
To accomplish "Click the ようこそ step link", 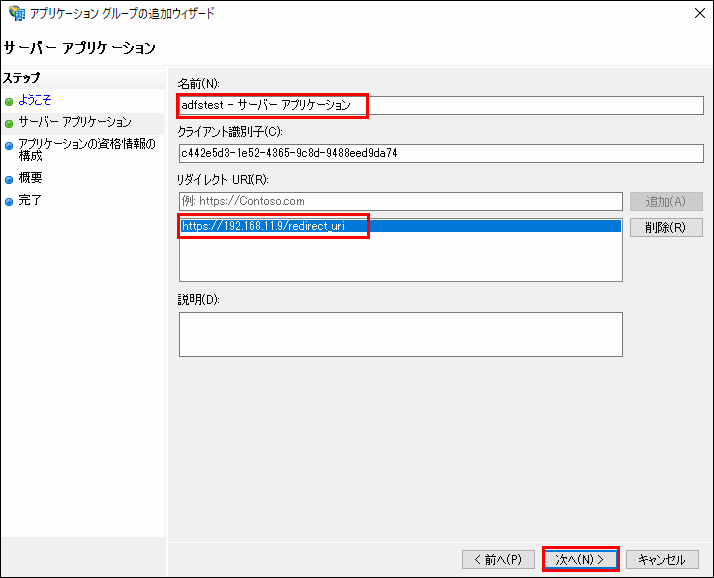I will tap(35, 100).
